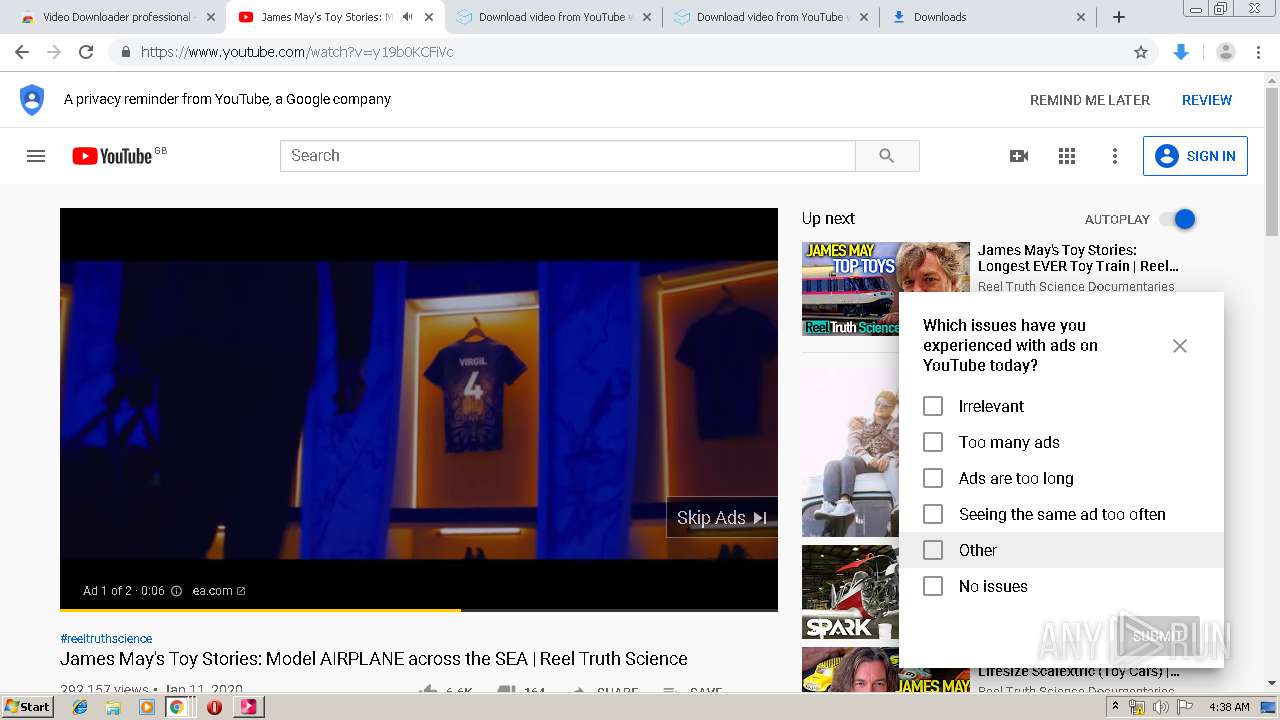Open the create video camera icon

(x=1019, y=156)
